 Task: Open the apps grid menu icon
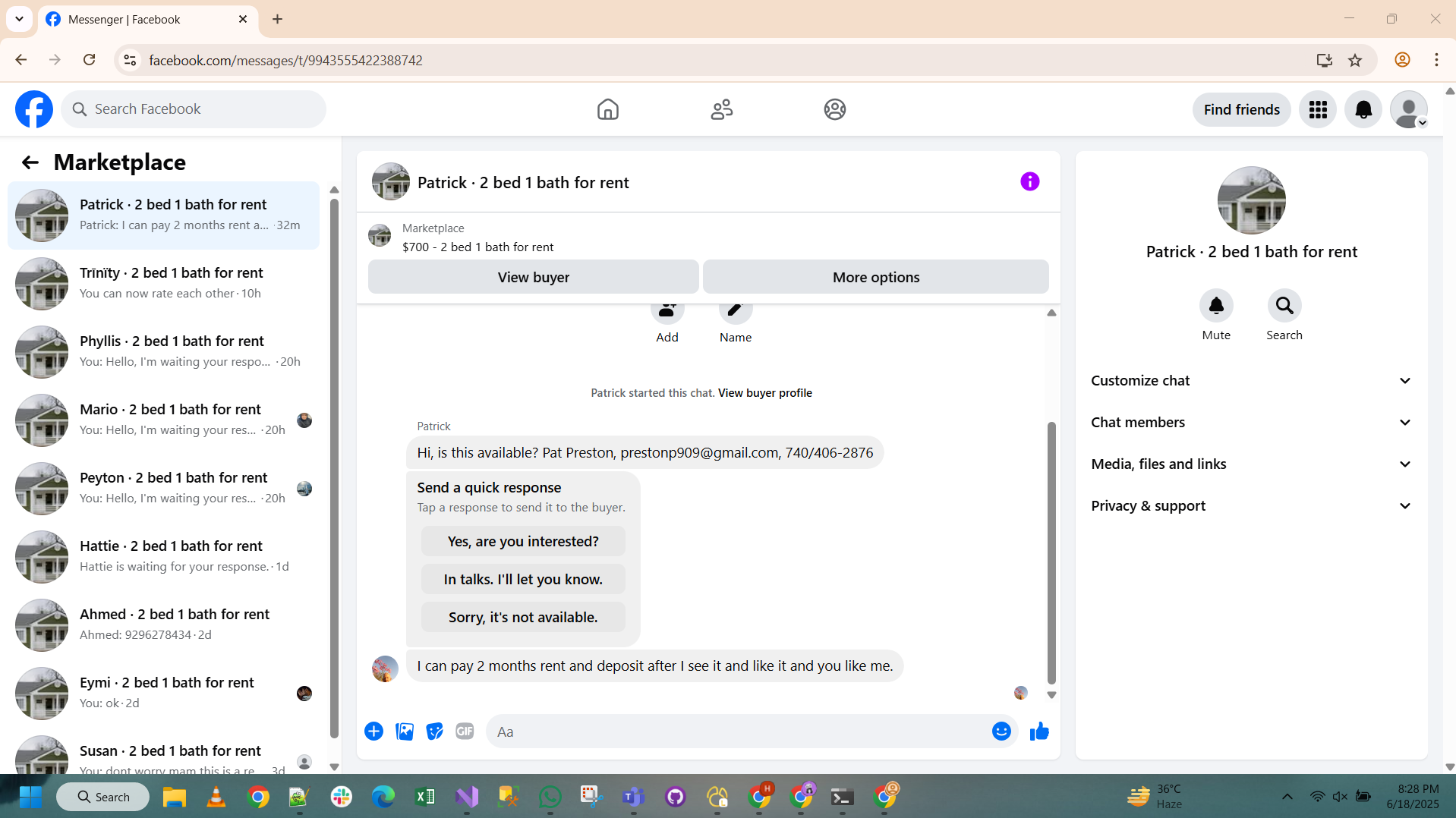(1318, 109)
